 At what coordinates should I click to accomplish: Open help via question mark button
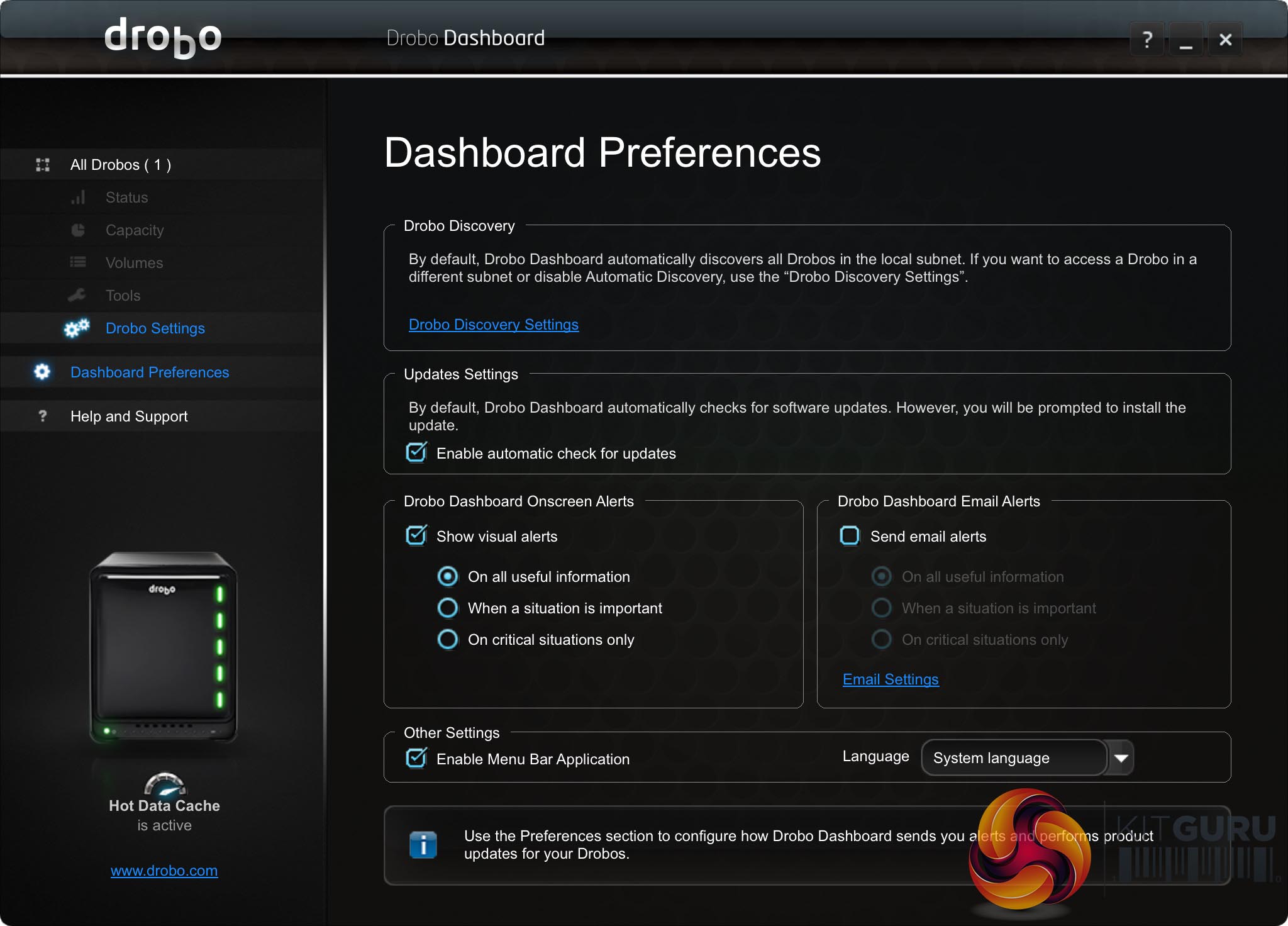tap(1147, 40)
